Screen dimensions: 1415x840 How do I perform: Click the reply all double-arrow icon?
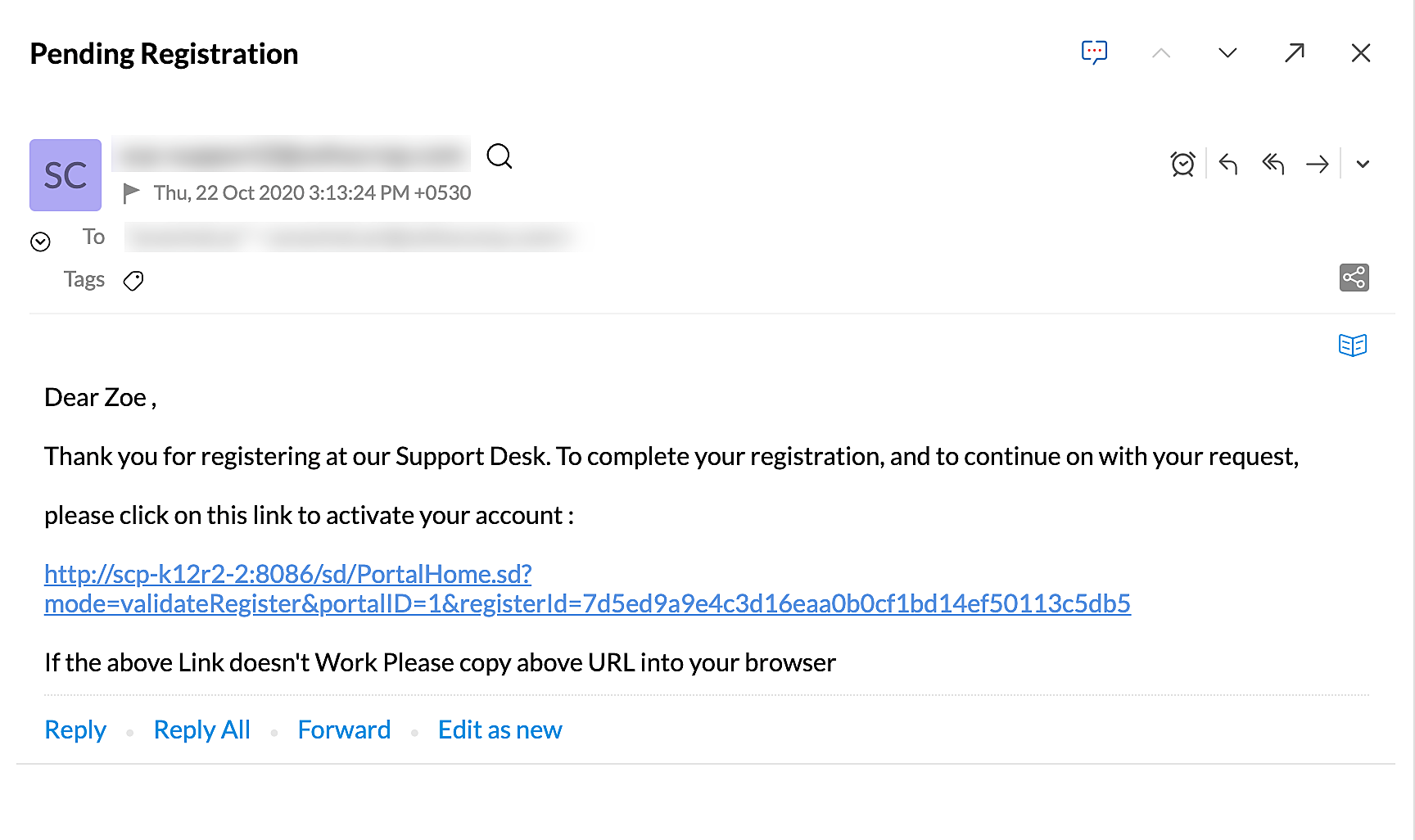coord(1273,164)
